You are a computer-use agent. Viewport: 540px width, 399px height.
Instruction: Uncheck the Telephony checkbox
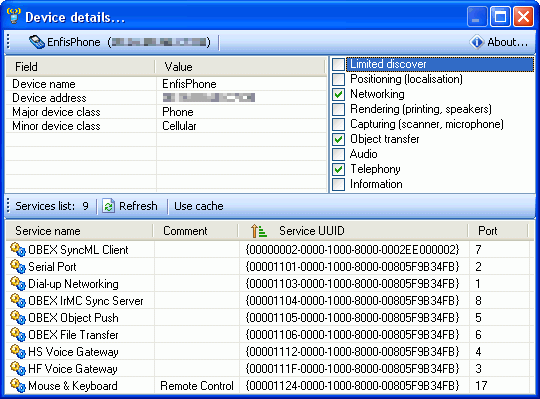pyautogui.click(x=339, y=169)
